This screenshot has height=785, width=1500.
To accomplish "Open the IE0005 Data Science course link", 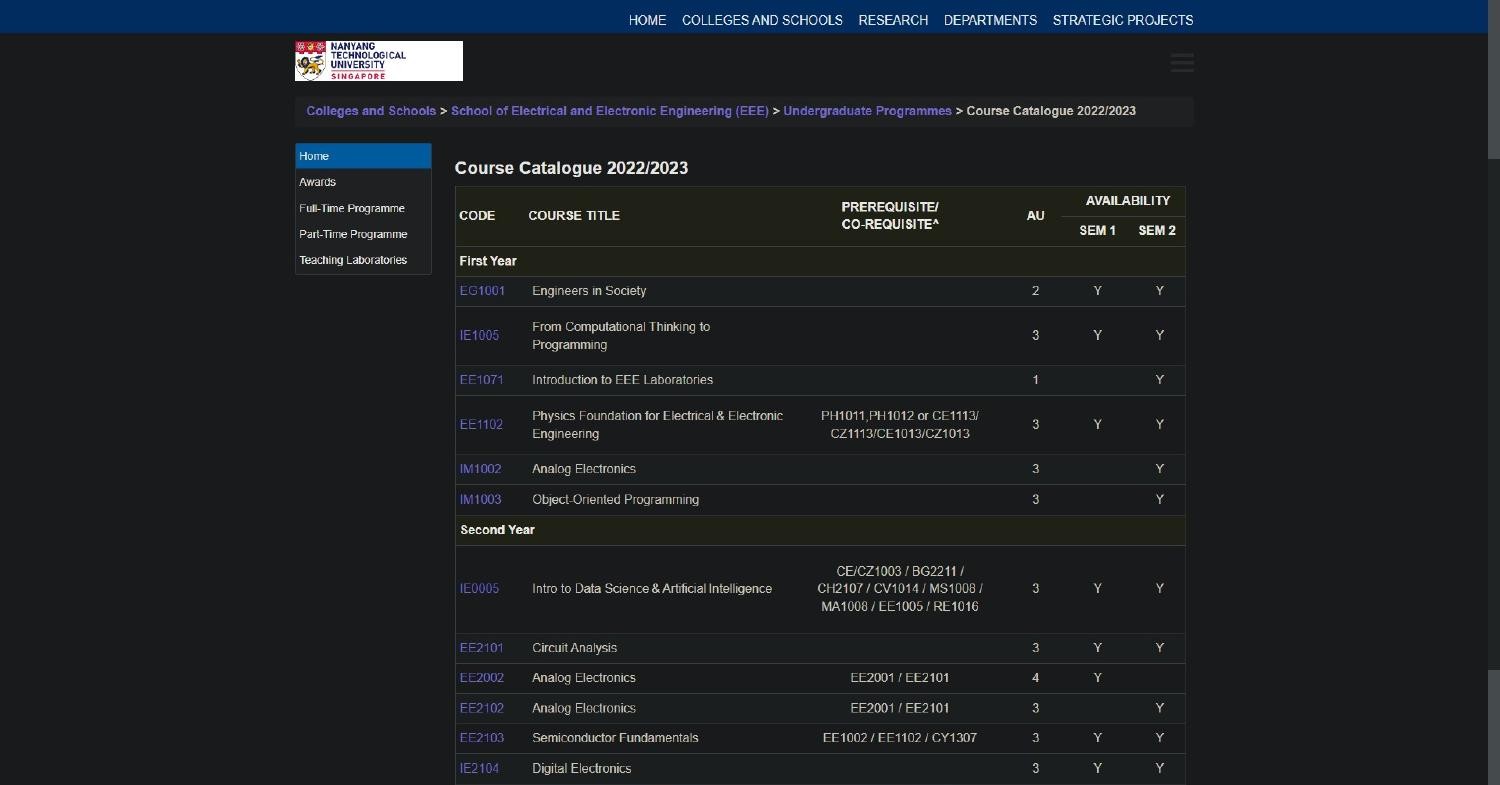I will pos(478,588).
